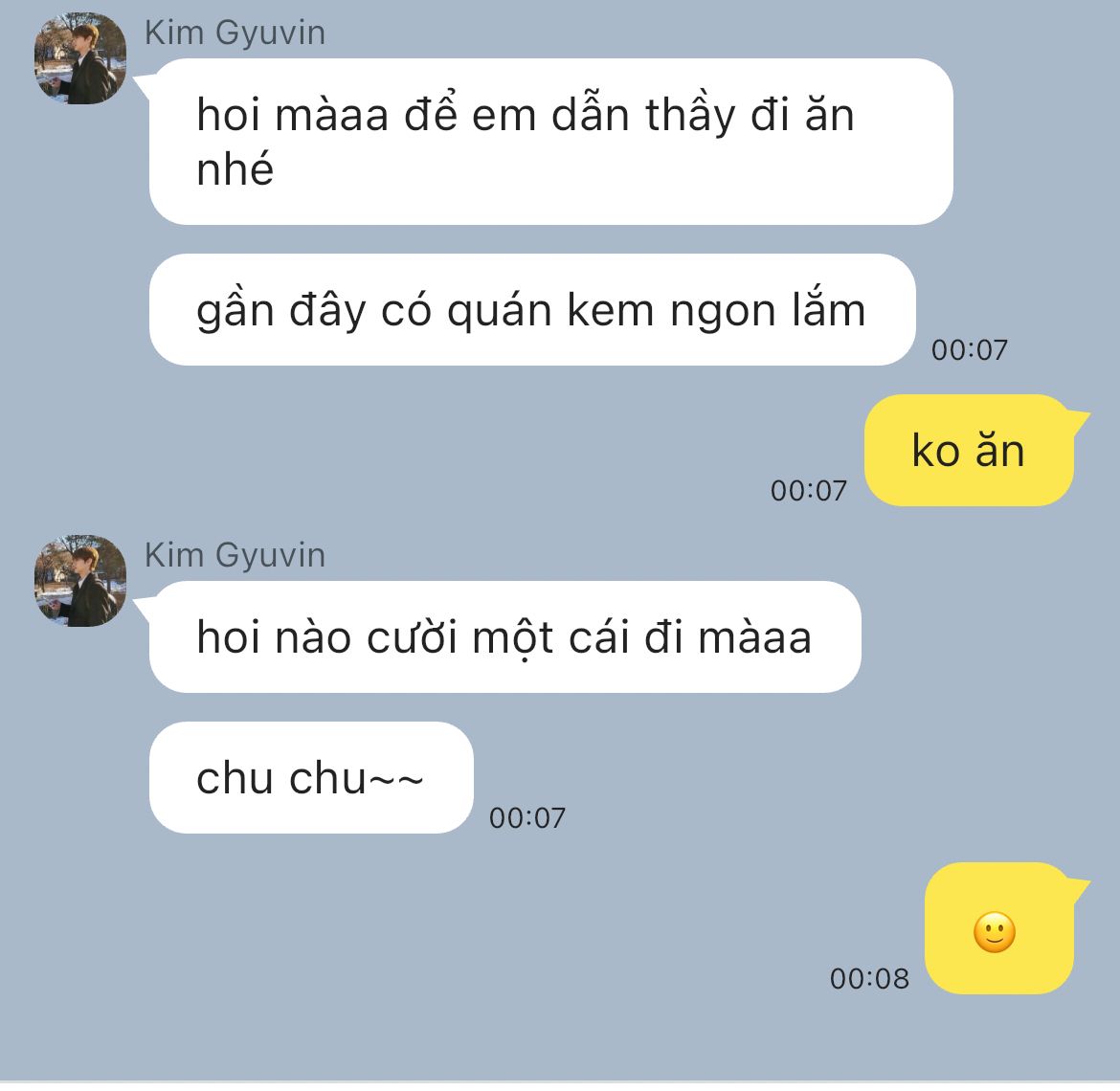The image size is (1120, 1091).
Task: Click the word 'nhé' in the first message
Action: 235,170
